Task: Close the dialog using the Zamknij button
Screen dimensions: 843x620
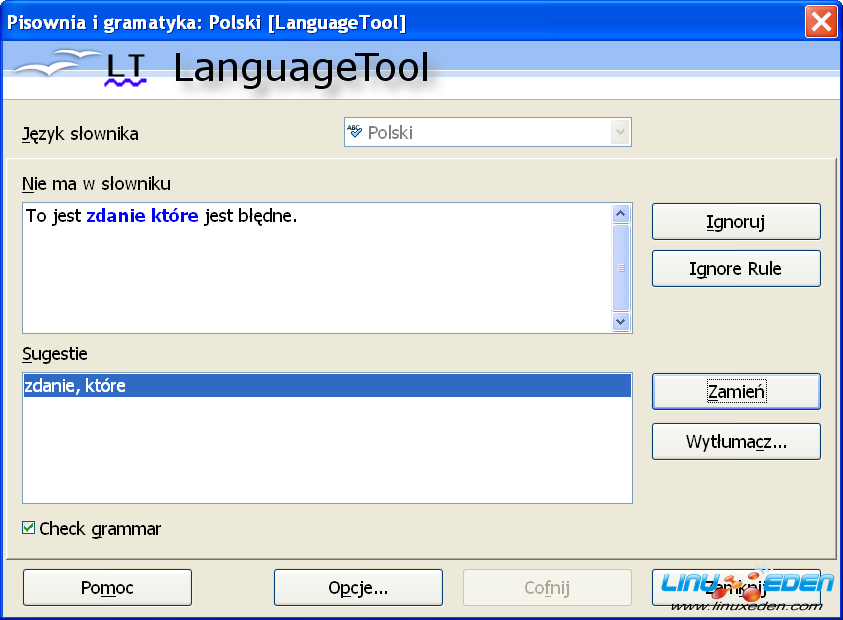Action: (x=736, y=588)
